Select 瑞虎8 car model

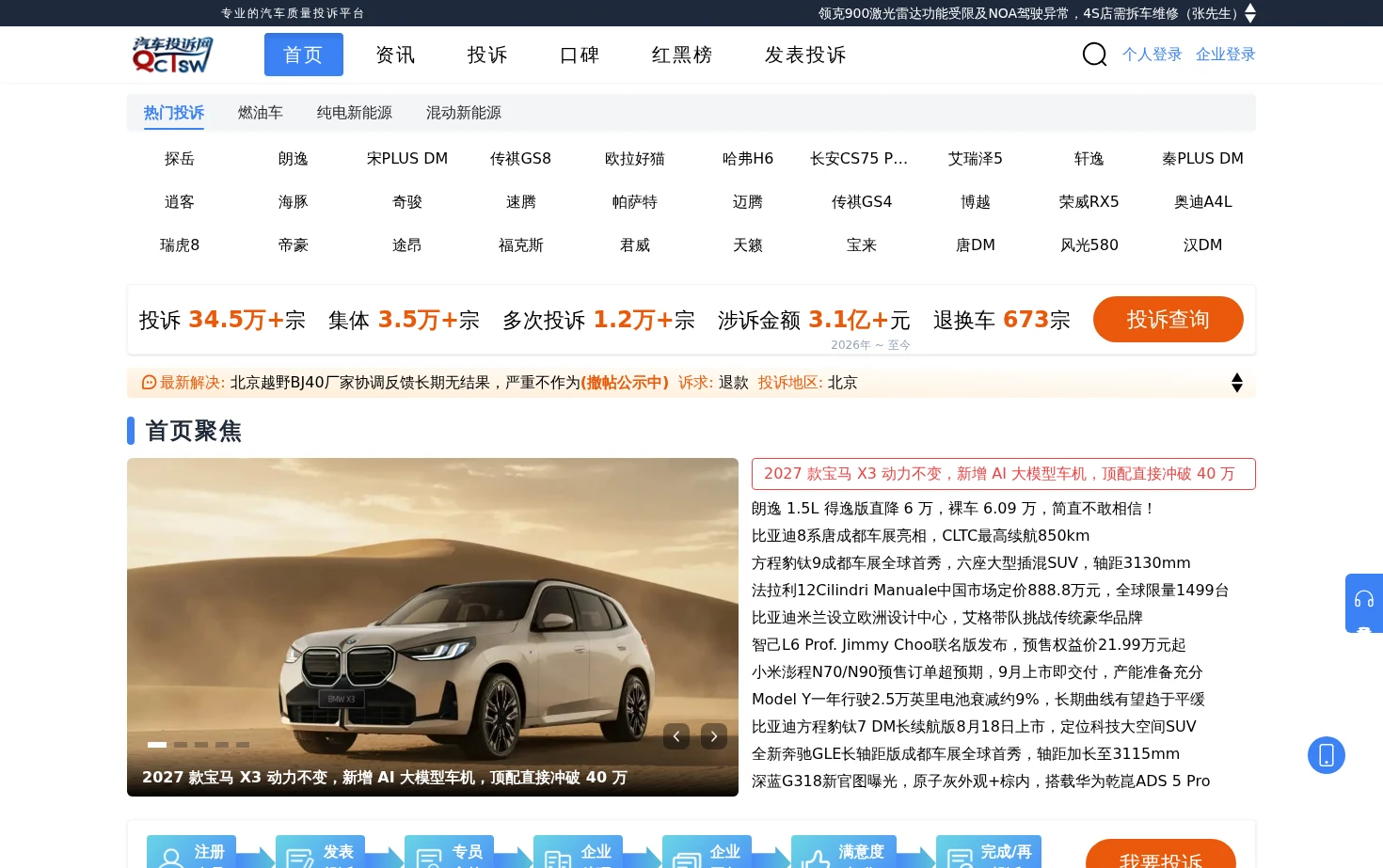[180, 245]
